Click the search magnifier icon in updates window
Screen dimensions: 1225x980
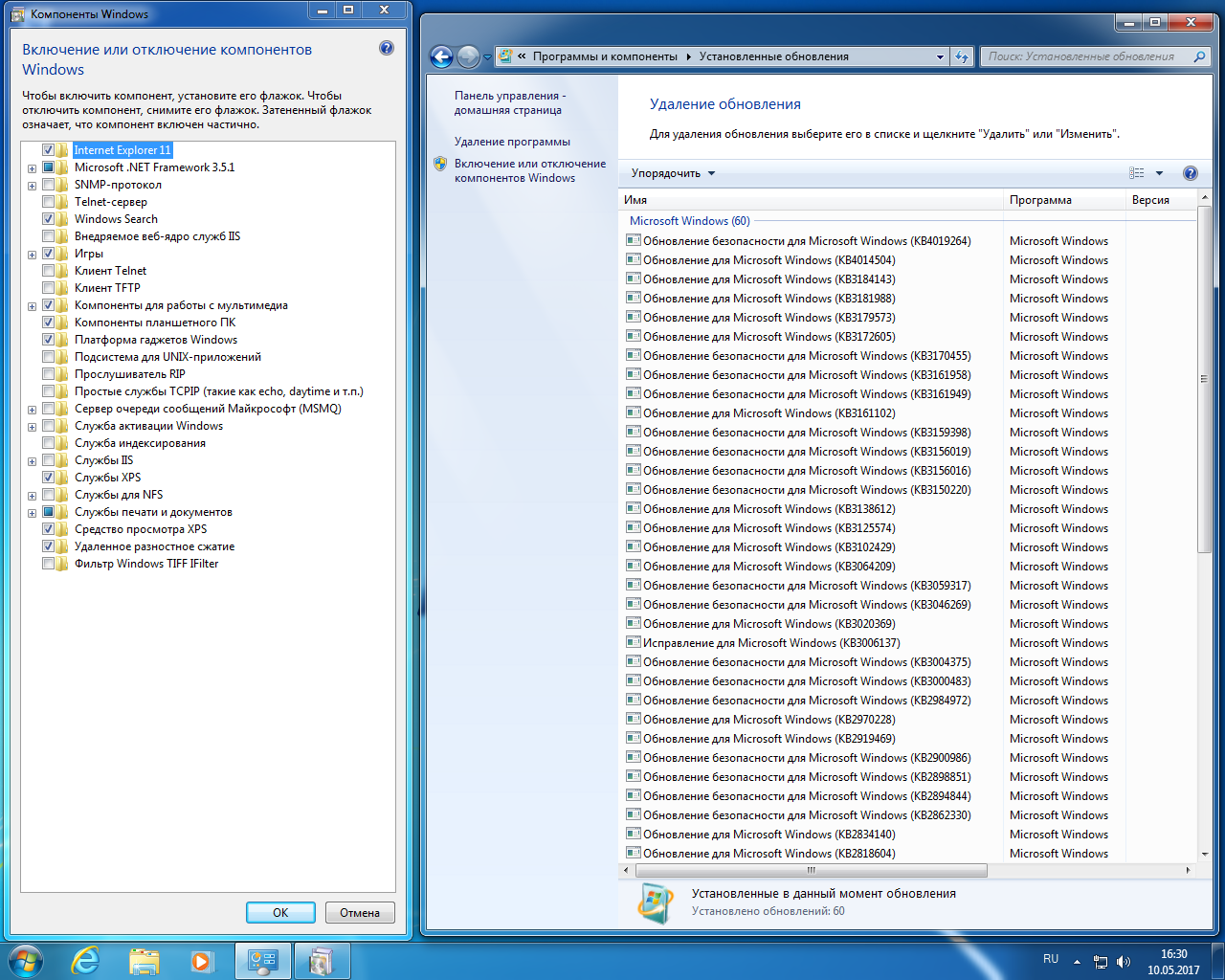click(x=1199, y=56)
